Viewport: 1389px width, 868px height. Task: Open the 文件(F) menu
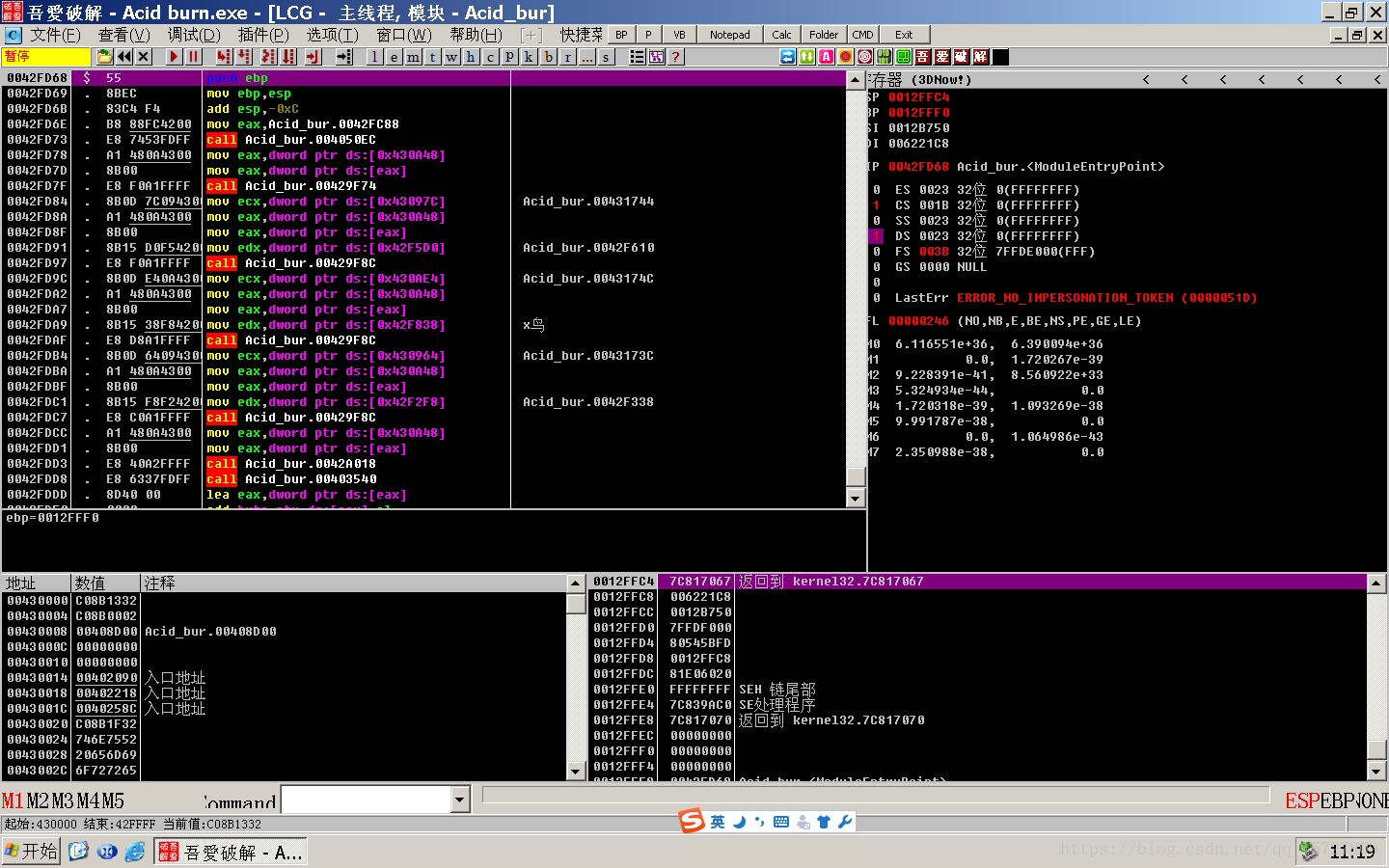(x=55, y=35)
